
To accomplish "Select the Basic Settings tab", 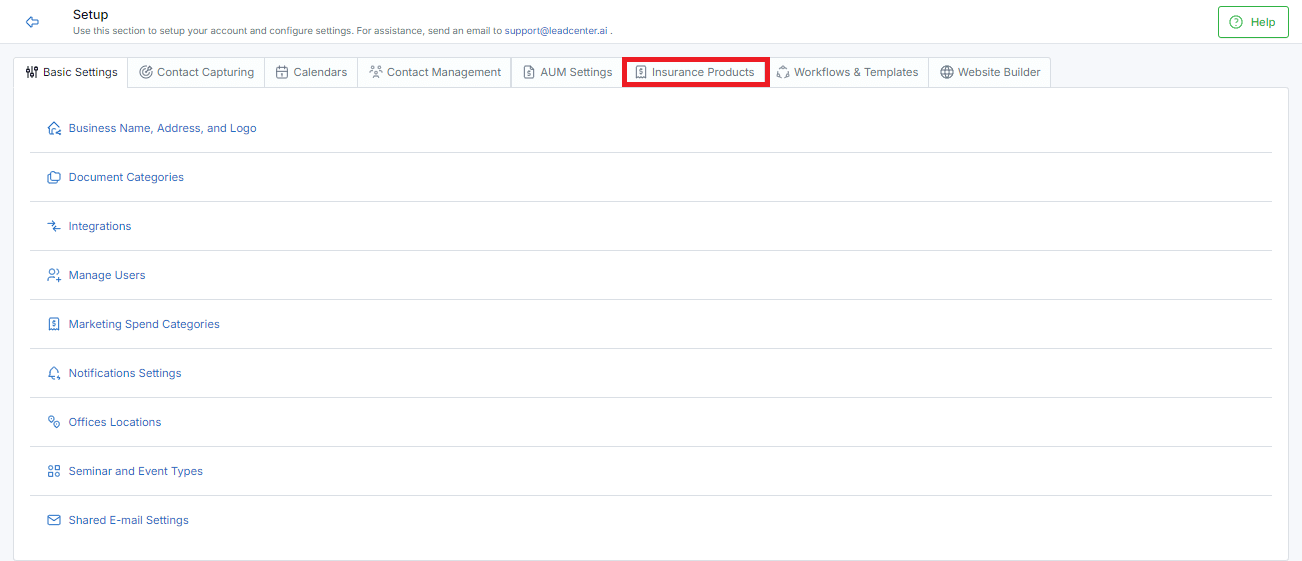I will coord(71,72).
